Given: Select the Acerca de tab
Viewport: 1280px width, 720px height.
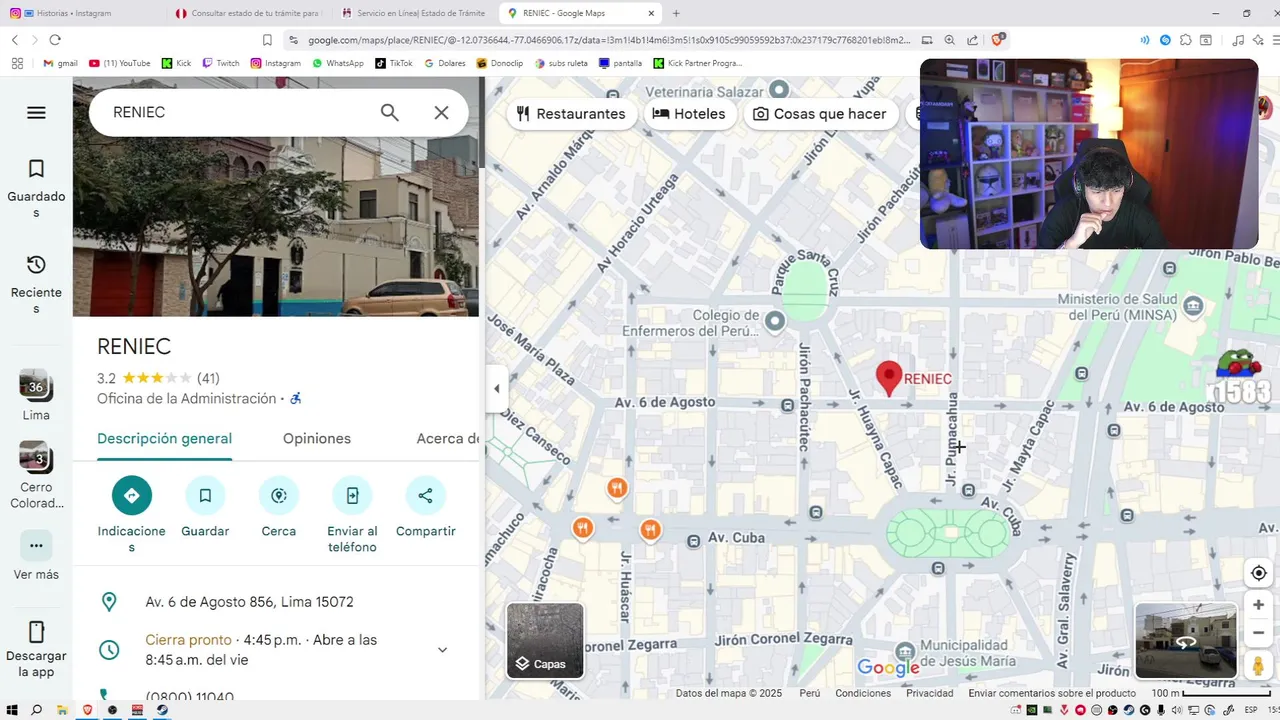Looking at the screenshot, I should [x=447, y=439].
